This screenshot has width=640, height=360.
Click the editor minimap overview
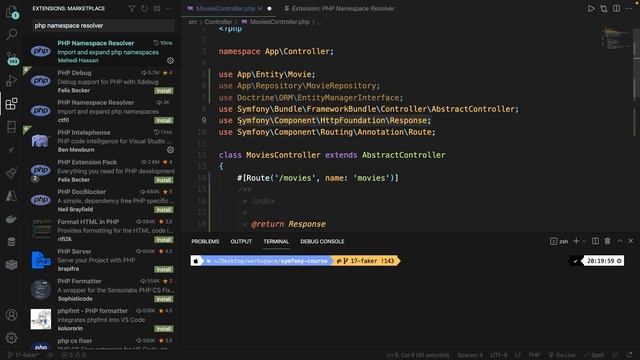(617, 40)
